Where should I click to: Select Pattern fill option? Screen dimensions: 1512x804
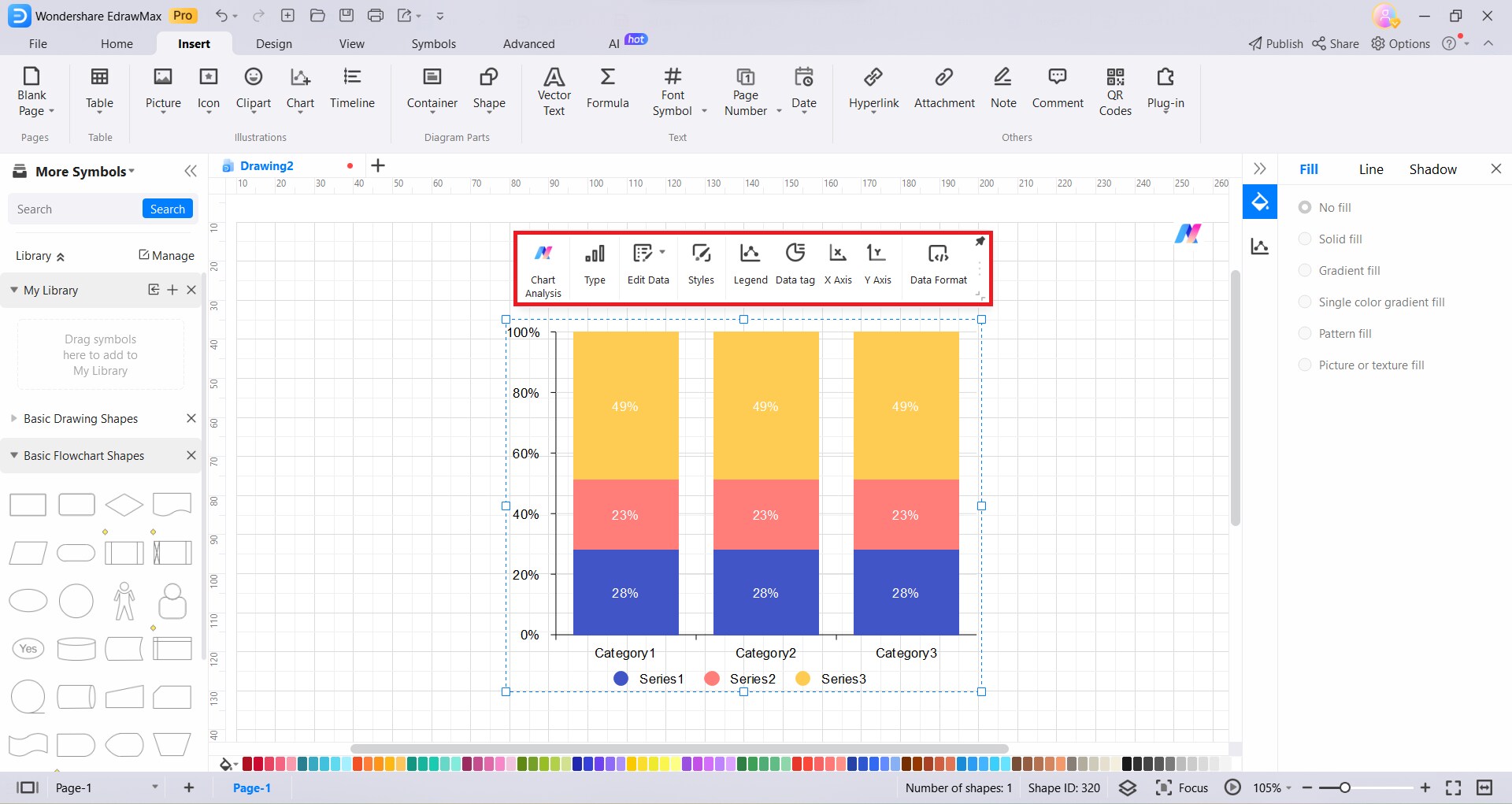1335,334
